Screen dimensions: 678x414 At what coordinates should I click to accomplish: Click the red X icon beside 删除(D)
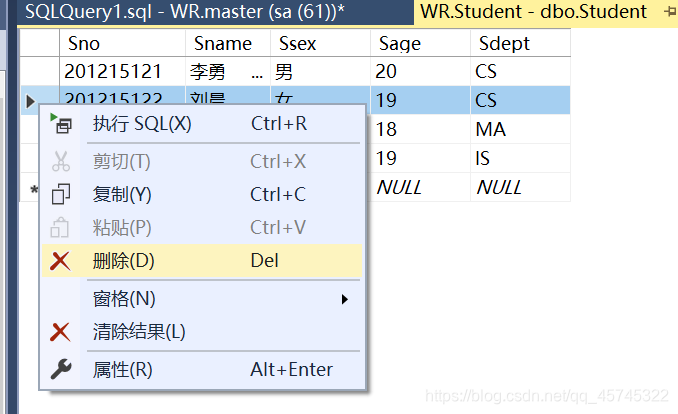tap(60, 261)
